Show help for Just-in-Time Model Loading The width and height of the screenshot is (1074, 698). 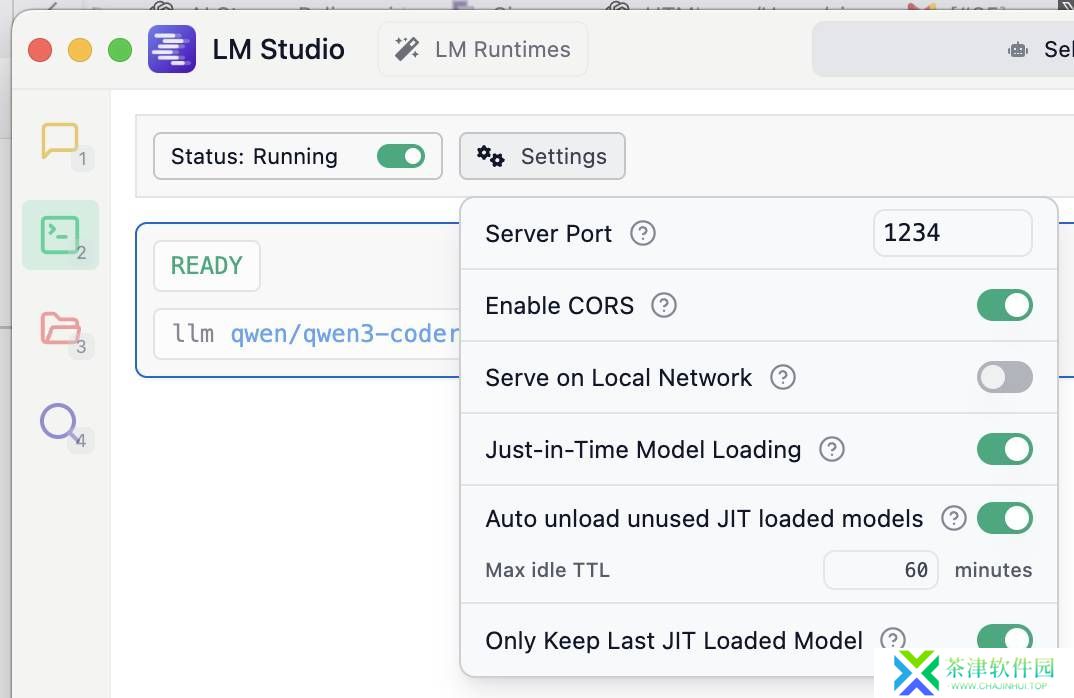[x=832, y=449]
